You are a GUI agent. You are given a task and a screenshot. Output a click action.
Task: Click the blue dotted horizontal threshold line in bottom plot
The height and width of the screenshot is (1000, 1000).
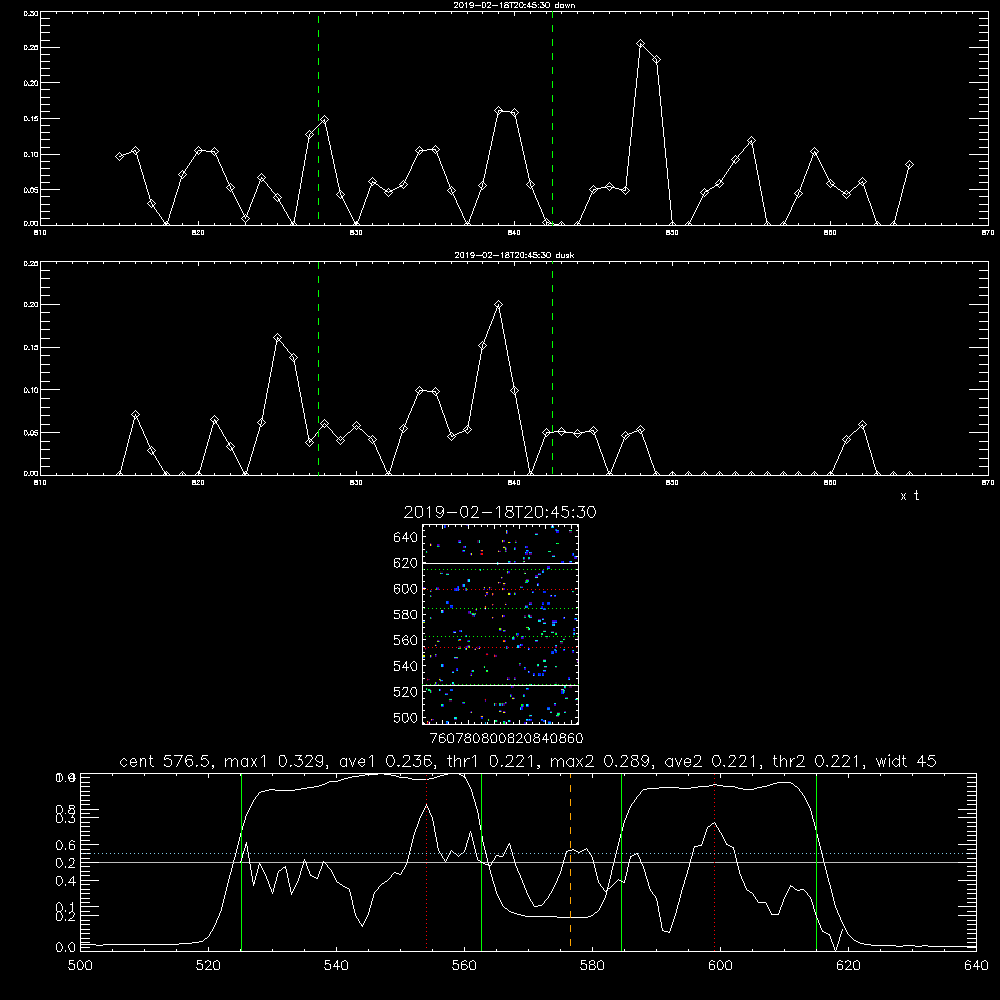click(x=528, y=853)
